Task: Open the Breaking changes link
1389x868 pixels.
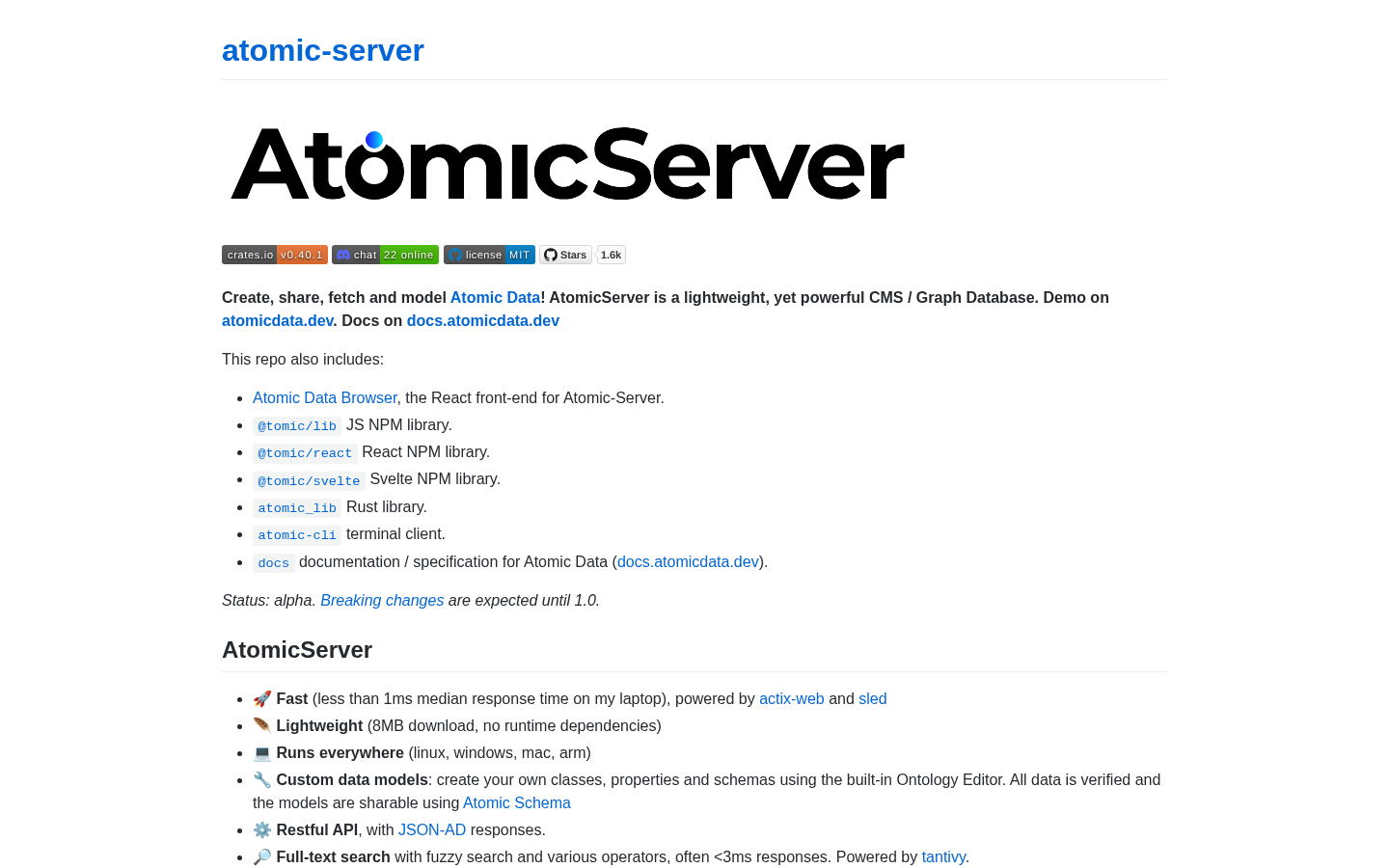Action: pyautogui.click(x=382, y=600)
